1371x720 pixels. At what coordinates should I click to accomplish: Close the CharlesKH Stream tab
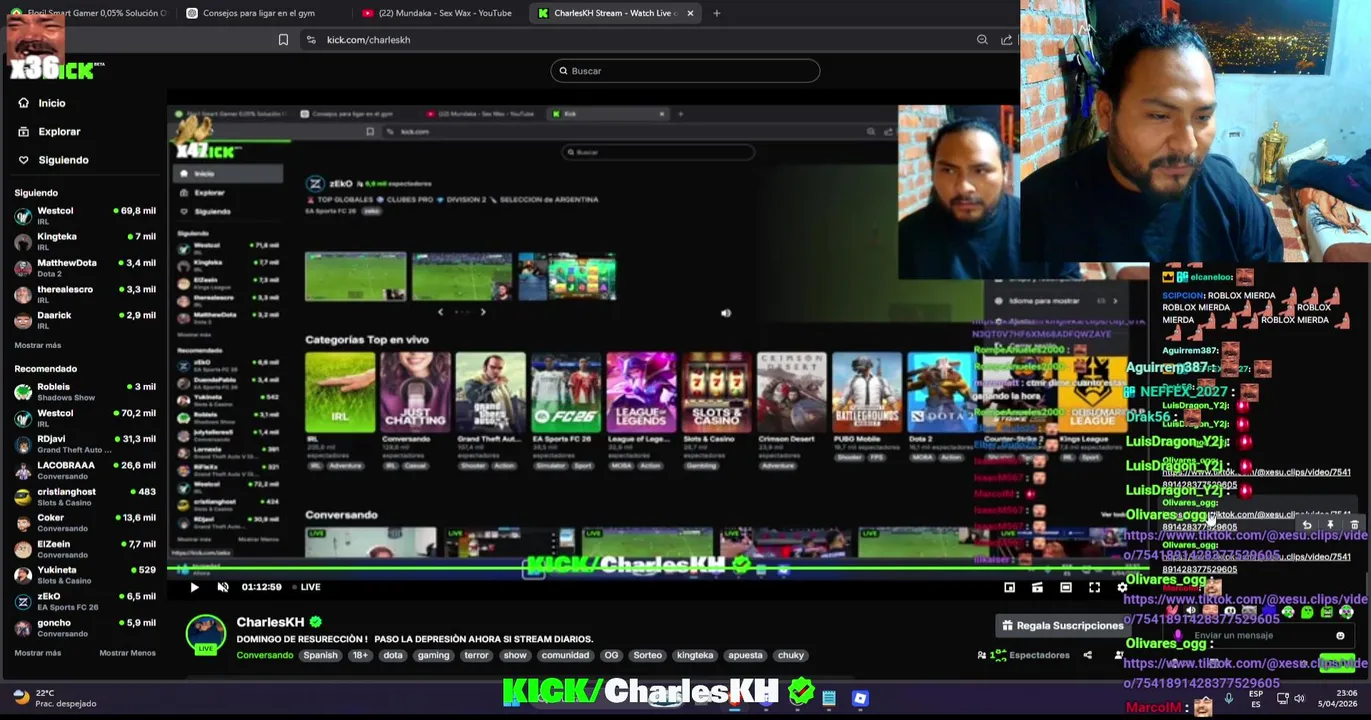690,13
